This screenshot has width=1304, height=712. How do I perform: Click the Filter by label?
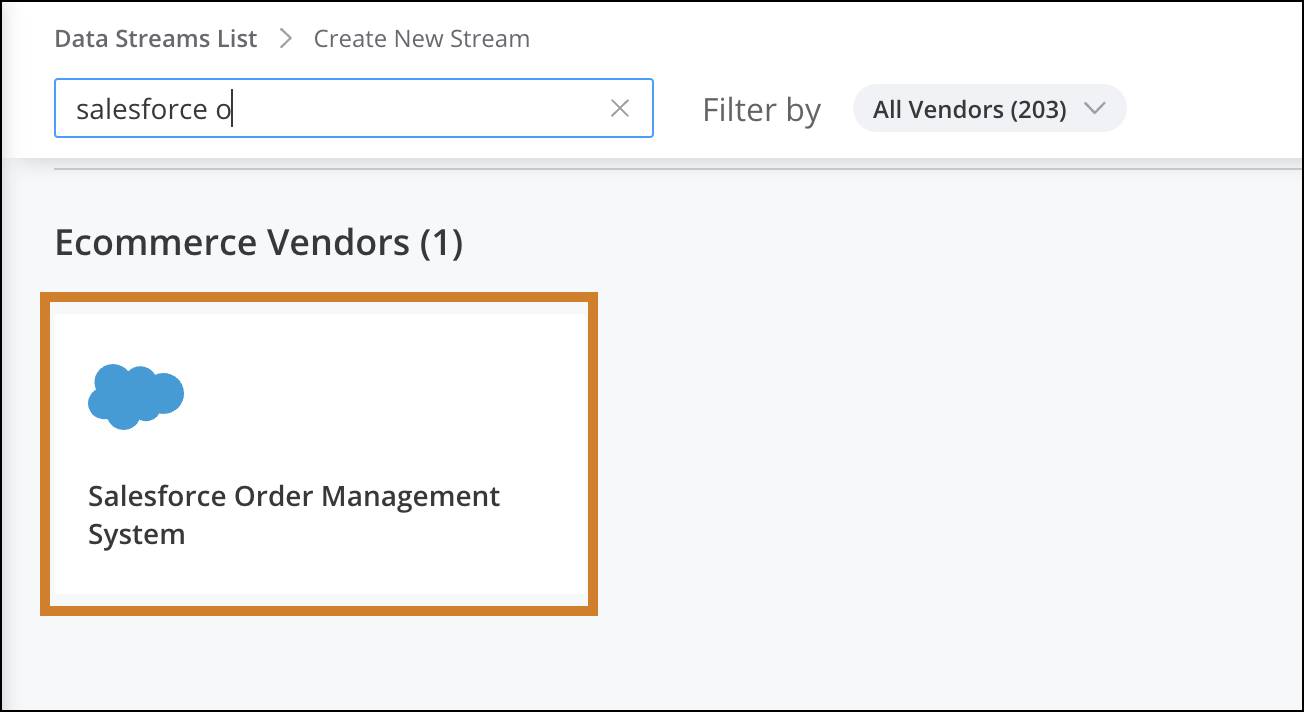tap(762, 109)
